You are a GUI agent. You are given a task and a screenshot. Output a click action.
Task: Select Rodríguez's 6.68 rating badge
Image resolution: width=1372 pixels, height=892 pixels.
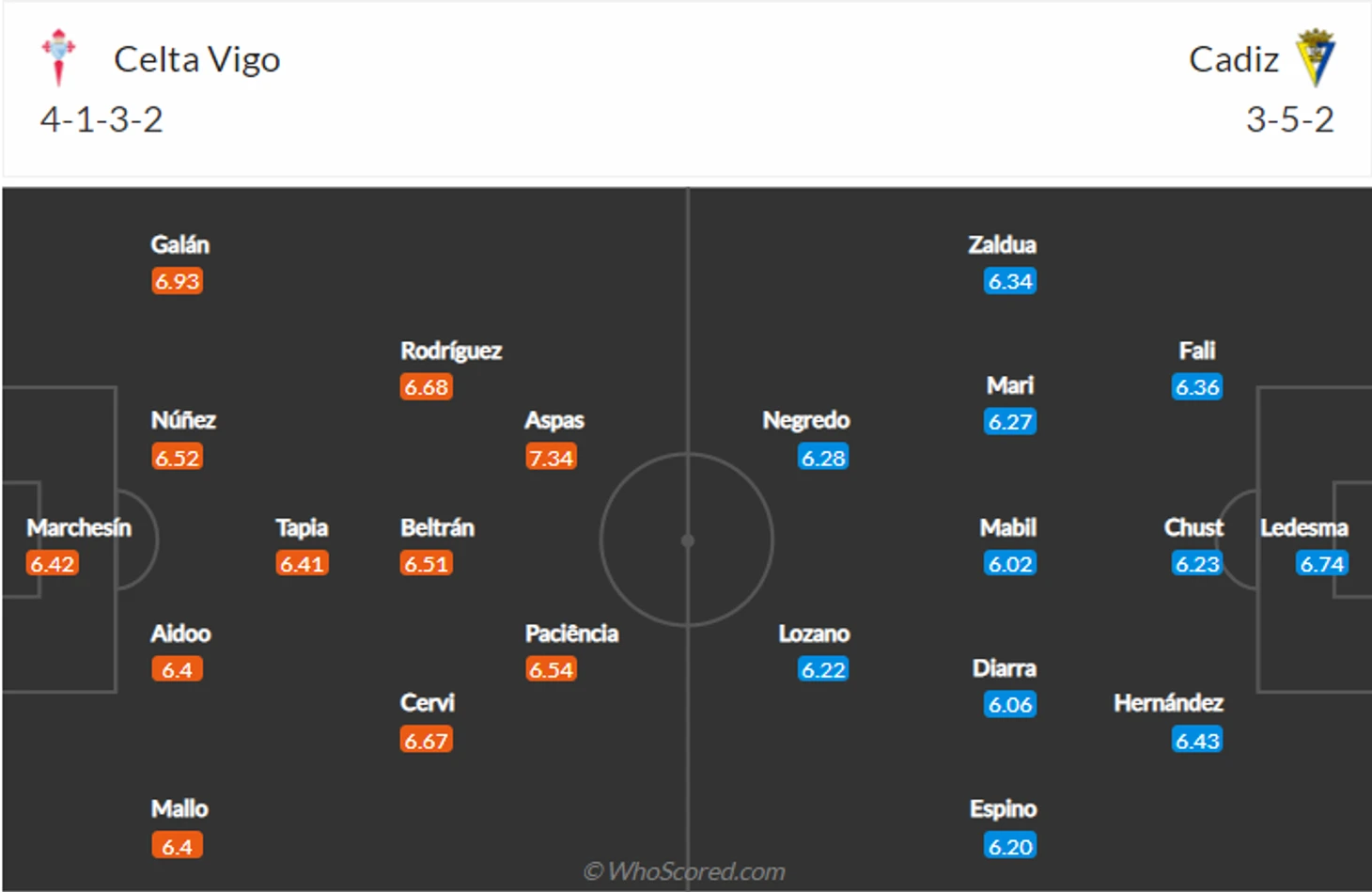[427, 387]
